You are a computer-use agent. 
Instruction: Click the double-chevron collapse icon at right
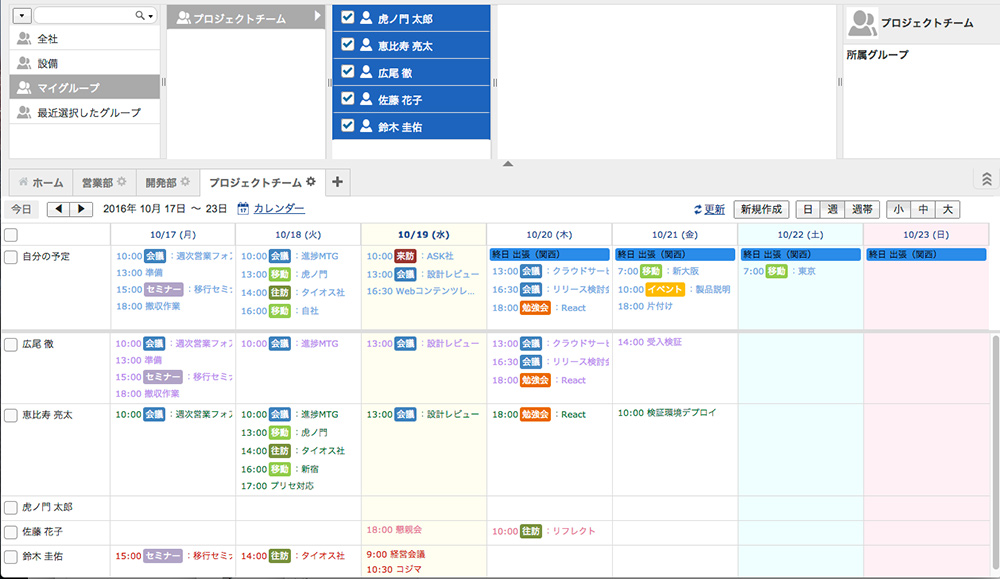pos(986,179)
